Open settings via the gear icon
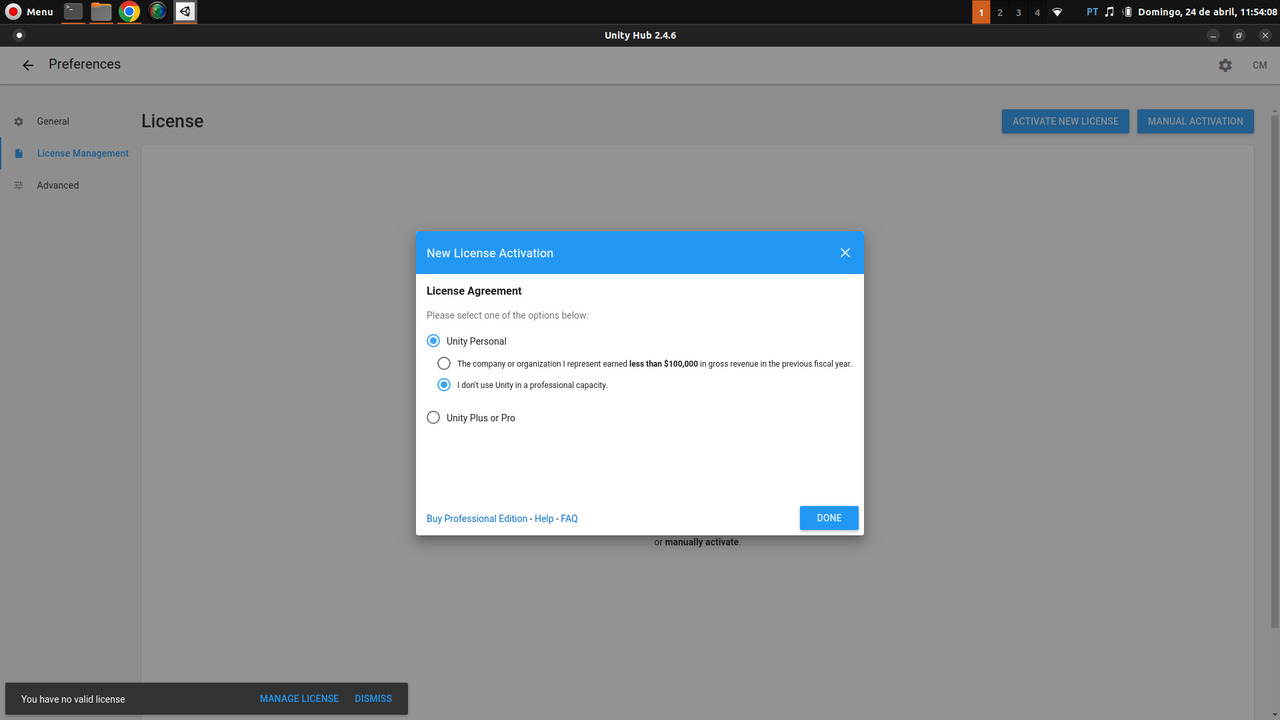Screen dimensions: 1280x720 (1225, 65)
